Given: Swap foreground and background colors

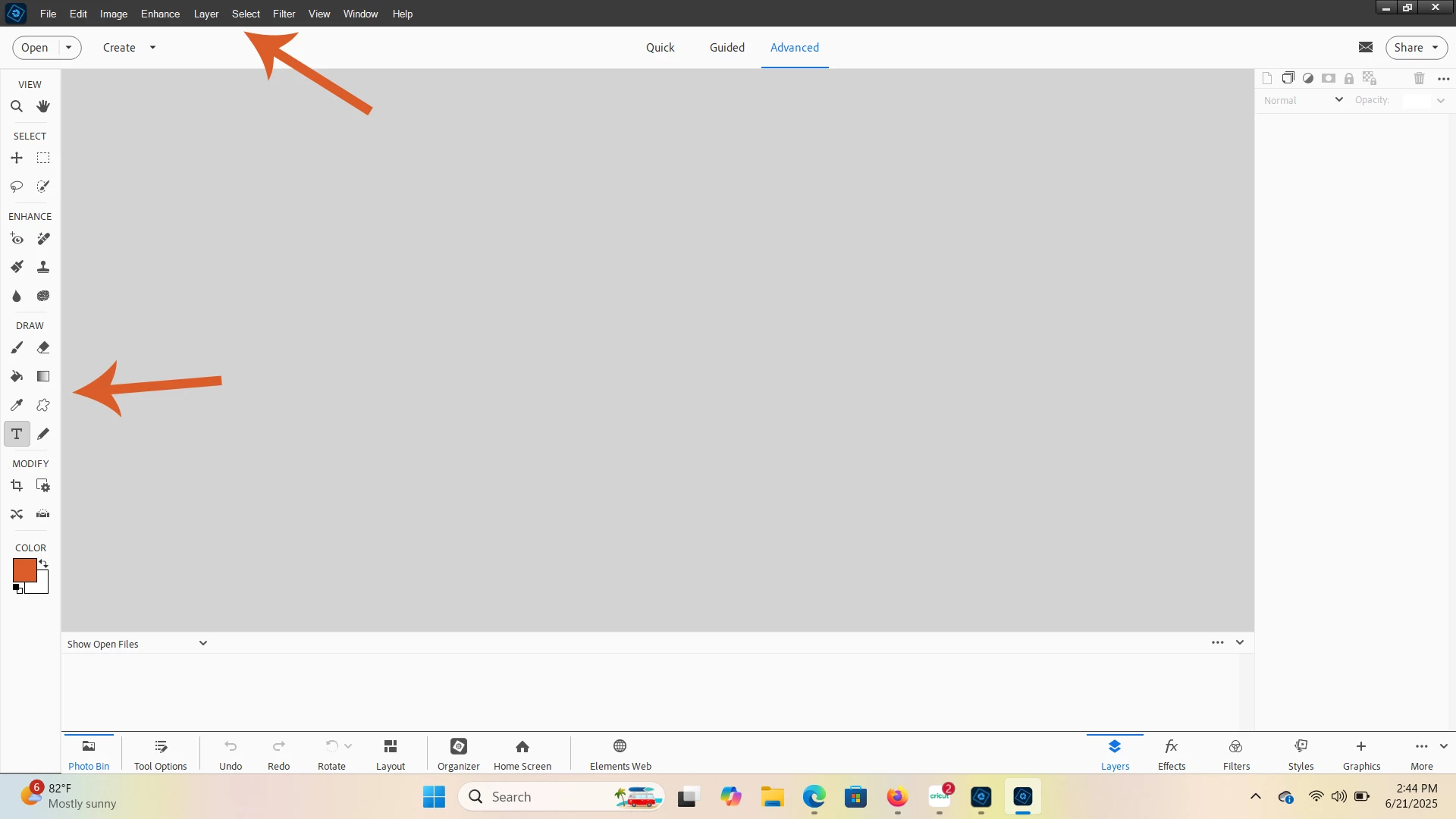Looking at the screenshot, I should point(44,563).
